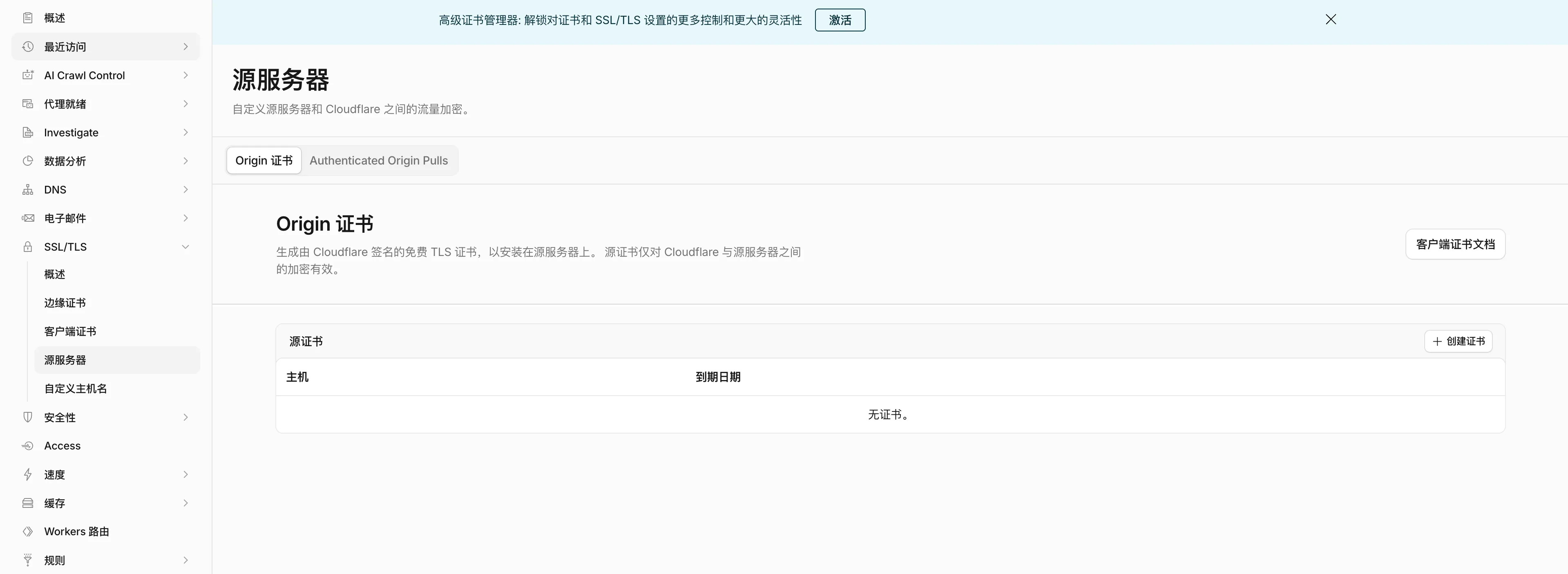Switch to Authenticated Origin Pulls tab
Image resolution: width=1568 pixels, height=574 pixels.
point(379,160)
